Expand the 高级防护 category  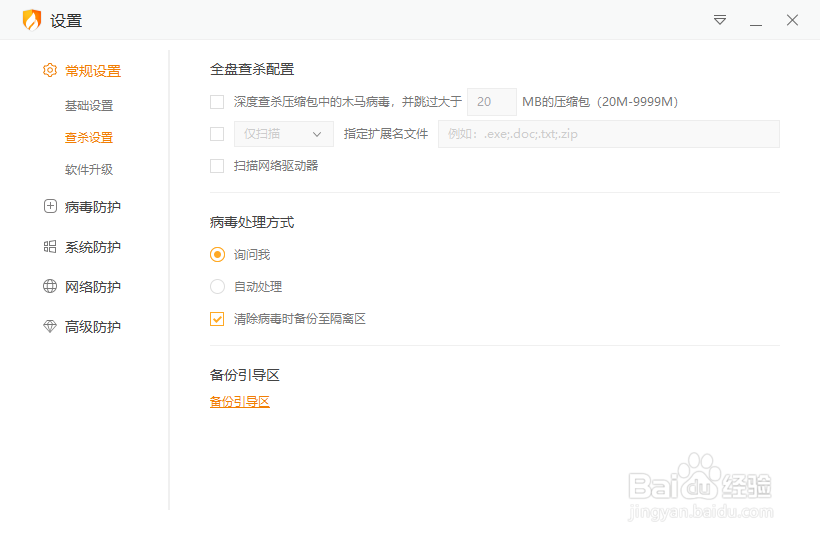tap(93, 327)
